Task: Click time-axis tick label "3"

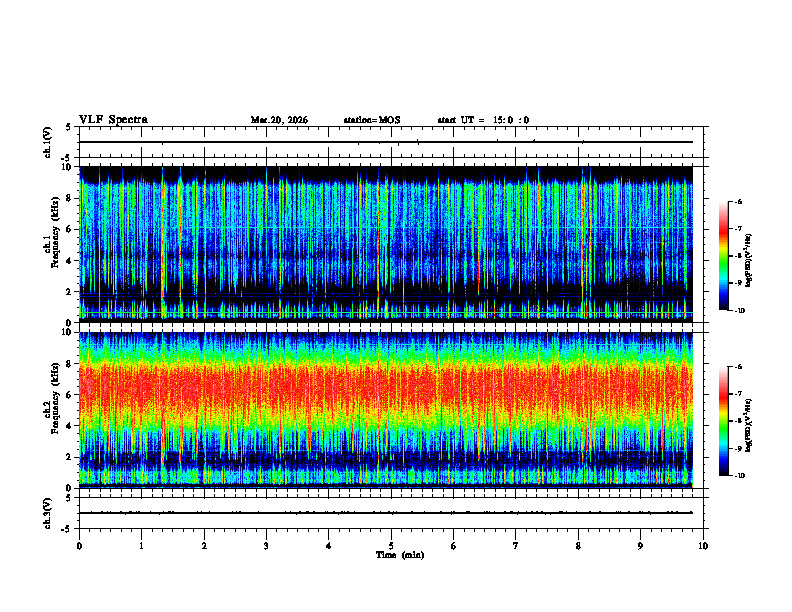Action: [266, 546]
